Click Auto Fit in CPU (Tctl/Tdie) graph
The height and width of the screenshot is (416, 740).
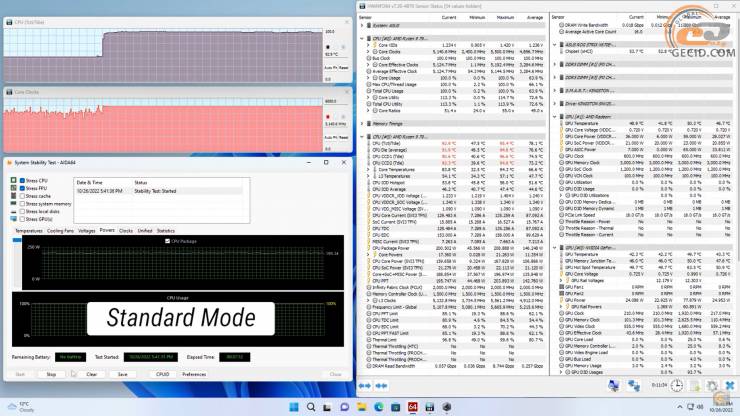(x=332, y=68)
